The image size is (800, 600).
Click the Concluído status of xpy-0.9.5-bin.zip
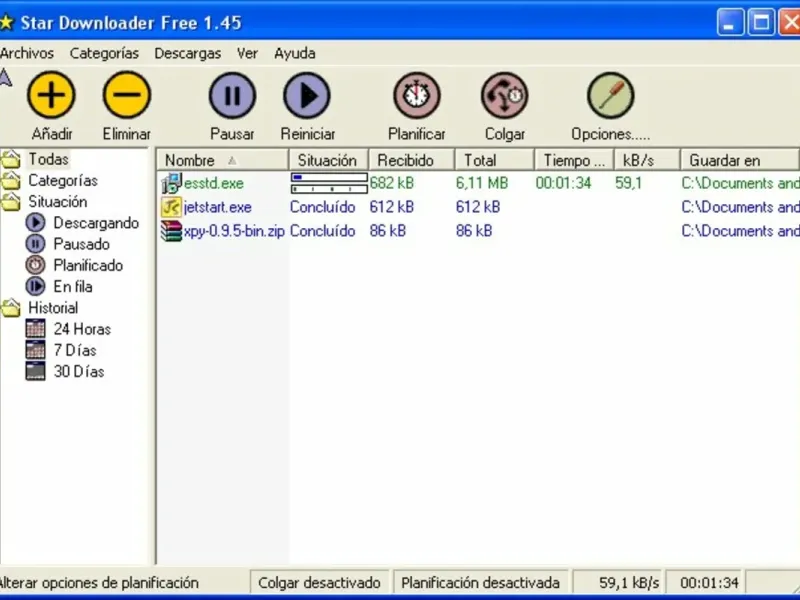pos(322,231)
